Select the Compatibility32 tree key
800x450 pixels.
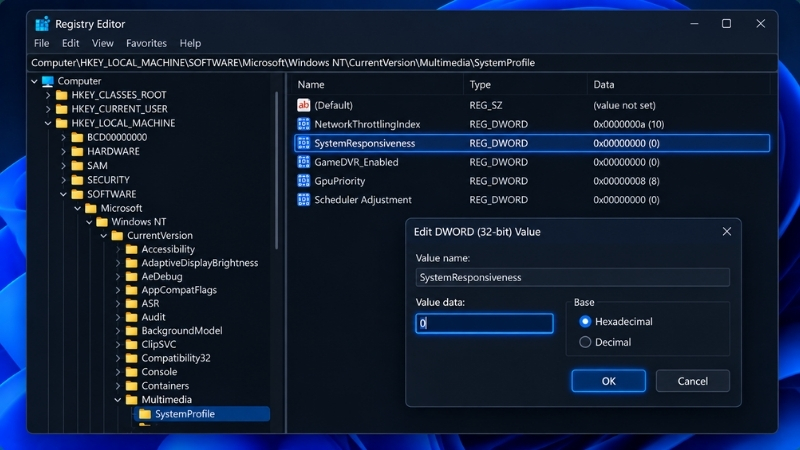tap(176, 358)
